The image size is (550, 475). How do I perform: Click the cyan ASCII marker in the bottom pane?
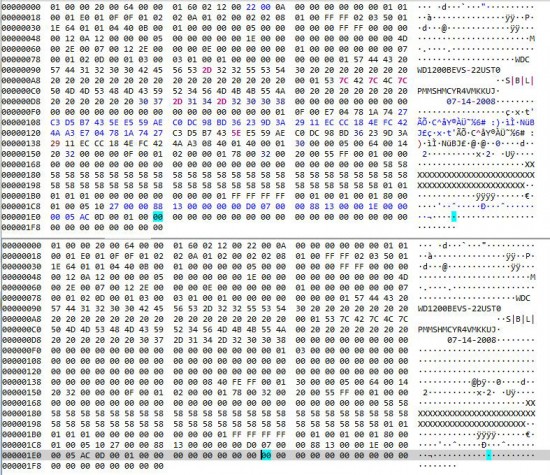tap(488, 455)
